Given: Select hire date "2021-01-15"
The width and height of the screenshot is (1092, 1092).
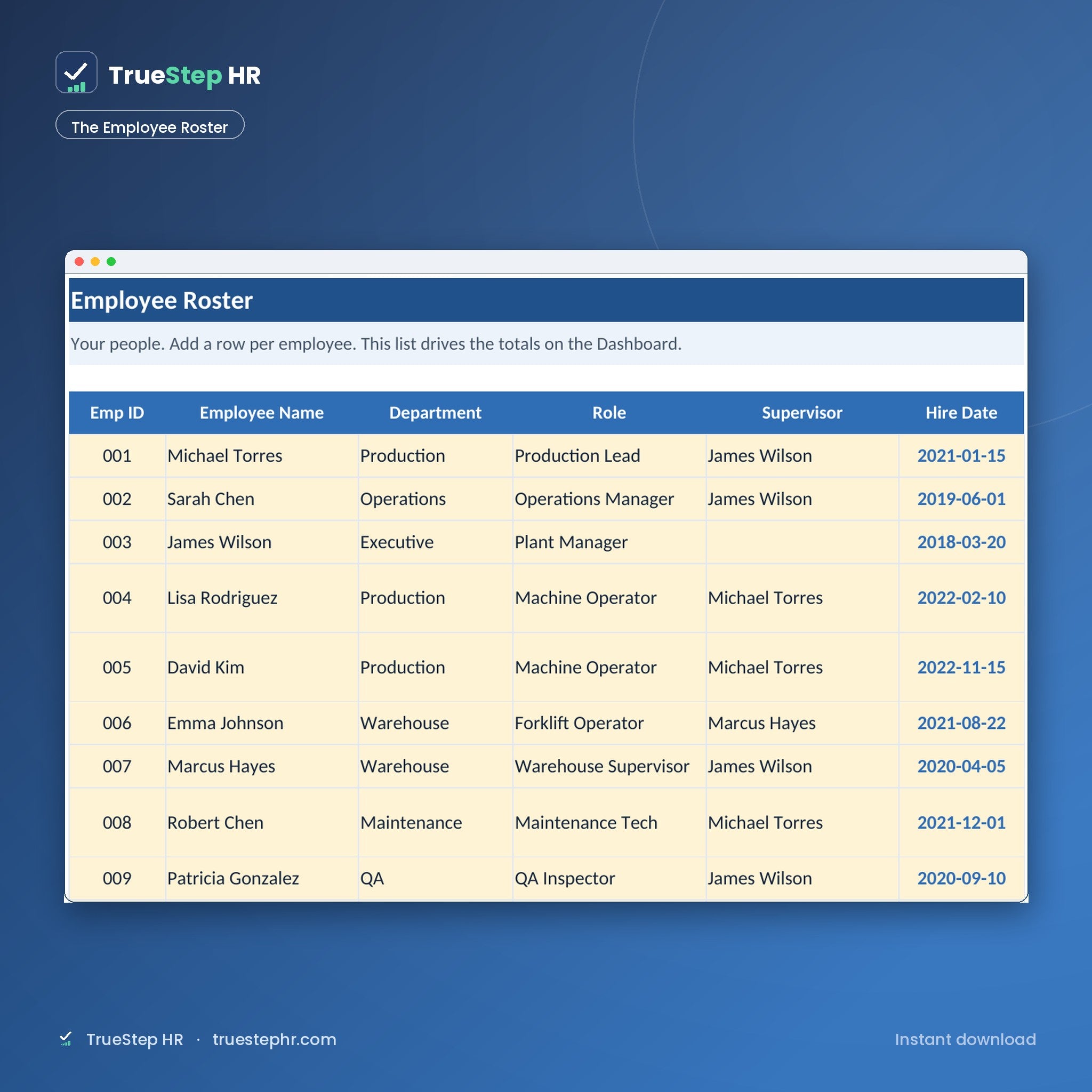Looking at the screenshot, I should 961,455.
